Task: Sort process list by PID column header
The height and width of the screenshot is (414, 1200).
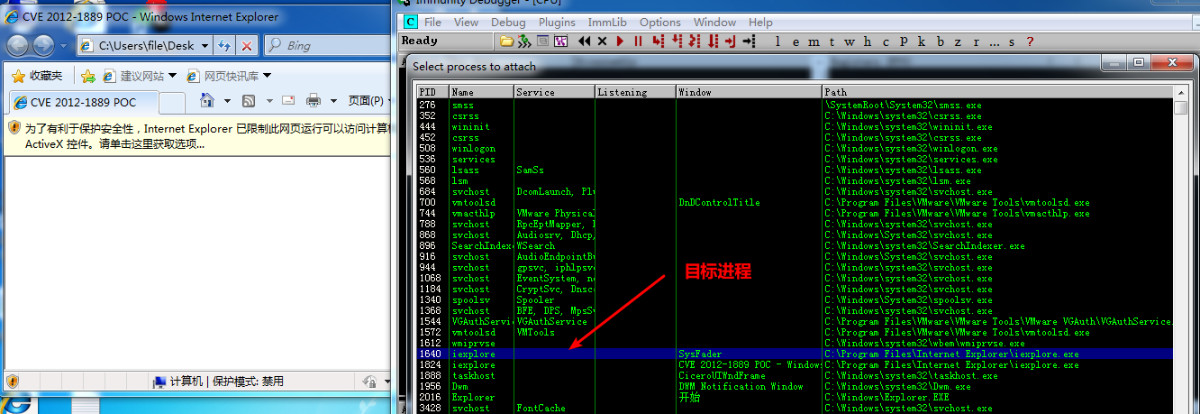Action: click(432, 92)
